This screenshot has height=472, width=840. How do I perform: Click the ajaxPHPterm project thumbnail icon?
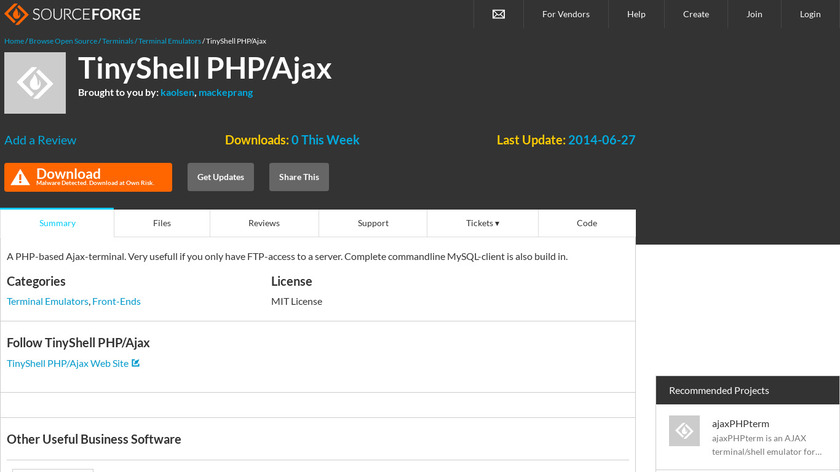(x=684, y=430)
